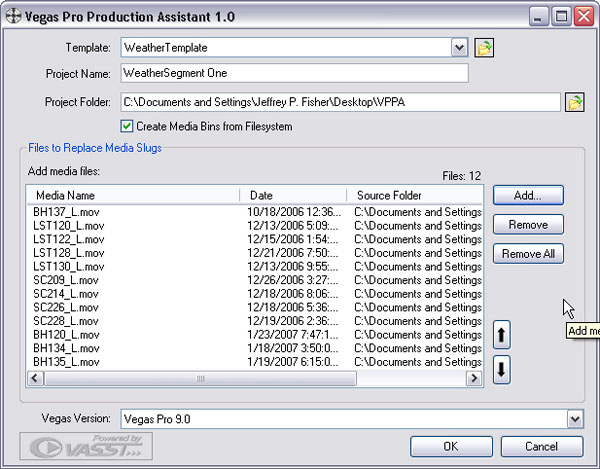This screenshot has width=600, height=469.
Task: Close the Production Assistant window
Action: tap(584, 16)
